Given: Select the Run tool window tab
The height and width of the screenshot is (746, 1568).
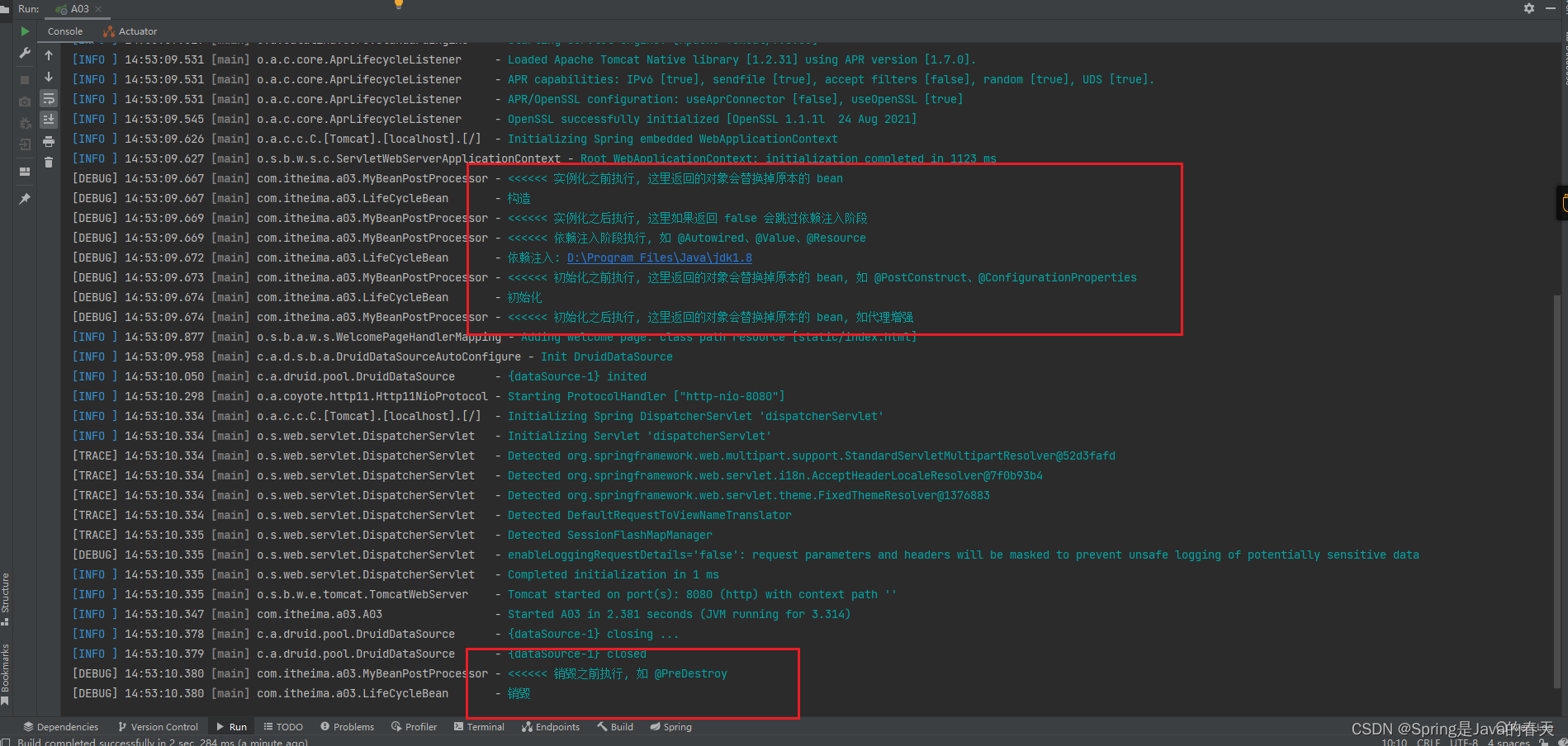Looking at the screenshot, I should (232, 727).
